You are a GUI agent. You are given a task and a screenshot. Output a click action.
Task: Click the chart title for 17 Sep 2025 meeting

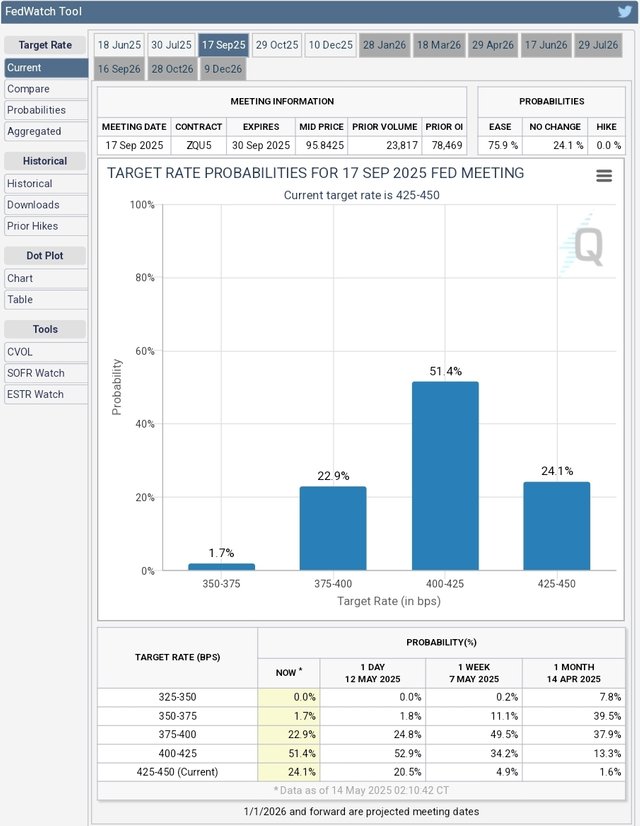[x=316, y=173]
